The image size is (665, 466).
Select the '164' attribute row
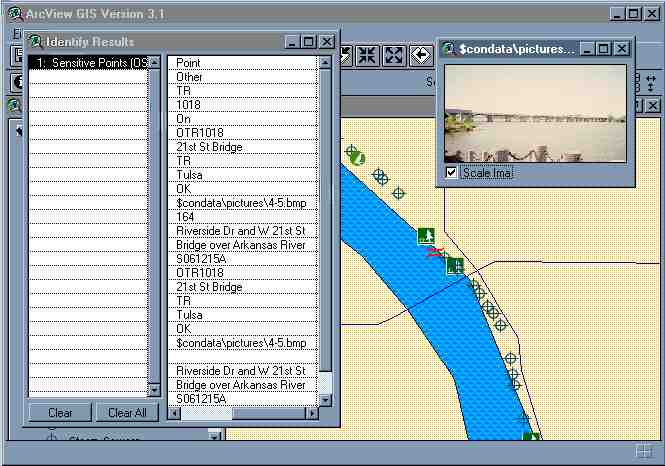[x=243, y=217]
